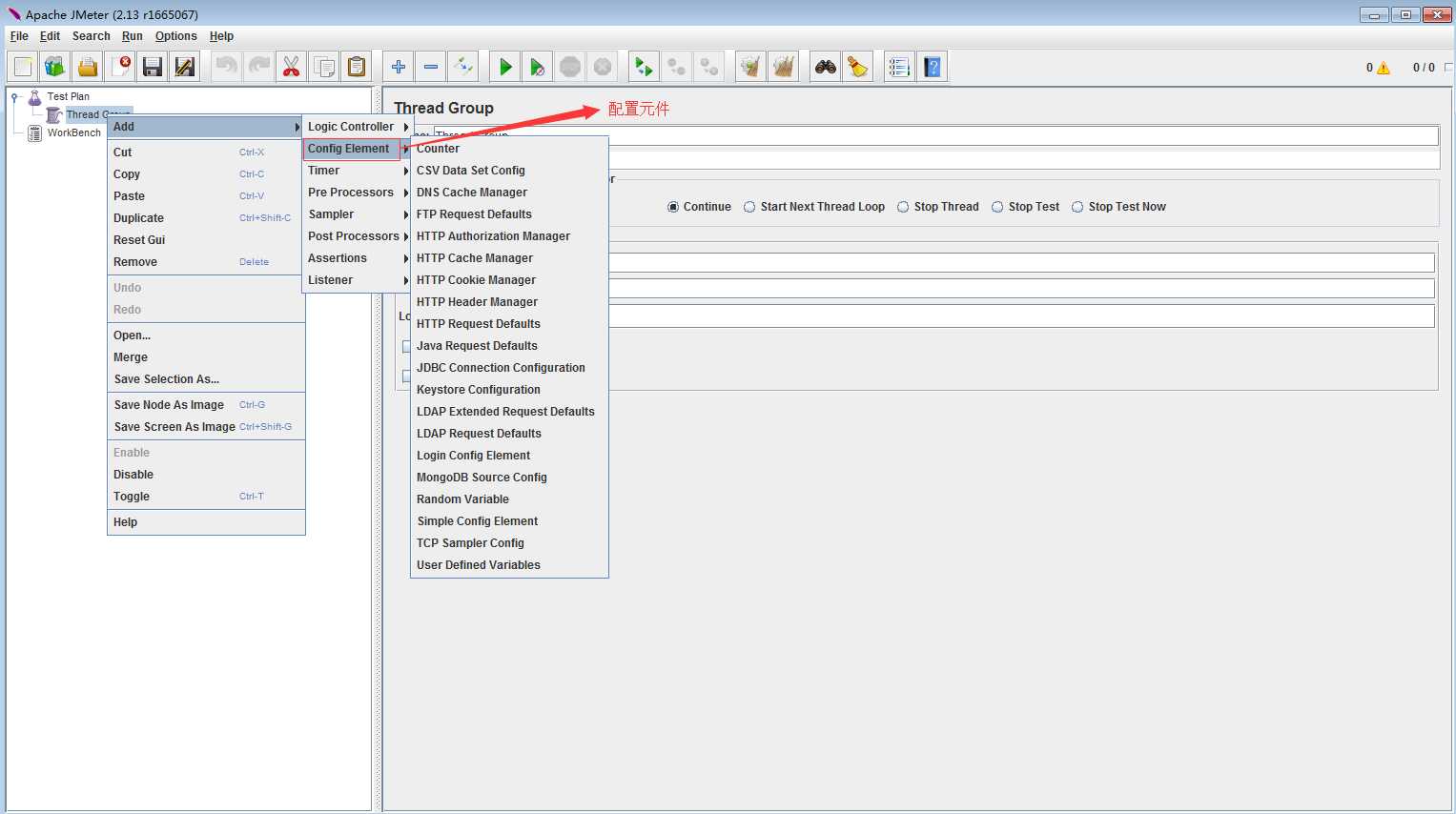
Task: Click the Clear results broom icon
Action: pyautogui.click(x=751, y=67)
